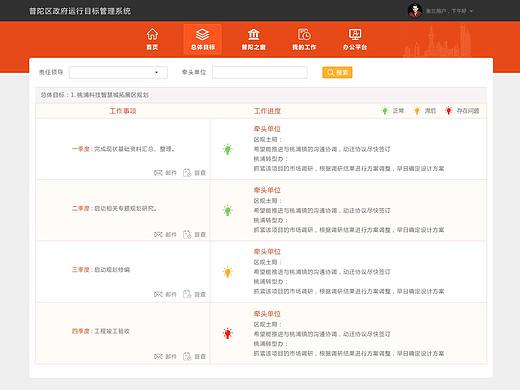Viewport: 520px width, 390px height.
Task: Open 办公平台 via the monitor icon
Action: [x=355, y=34]
